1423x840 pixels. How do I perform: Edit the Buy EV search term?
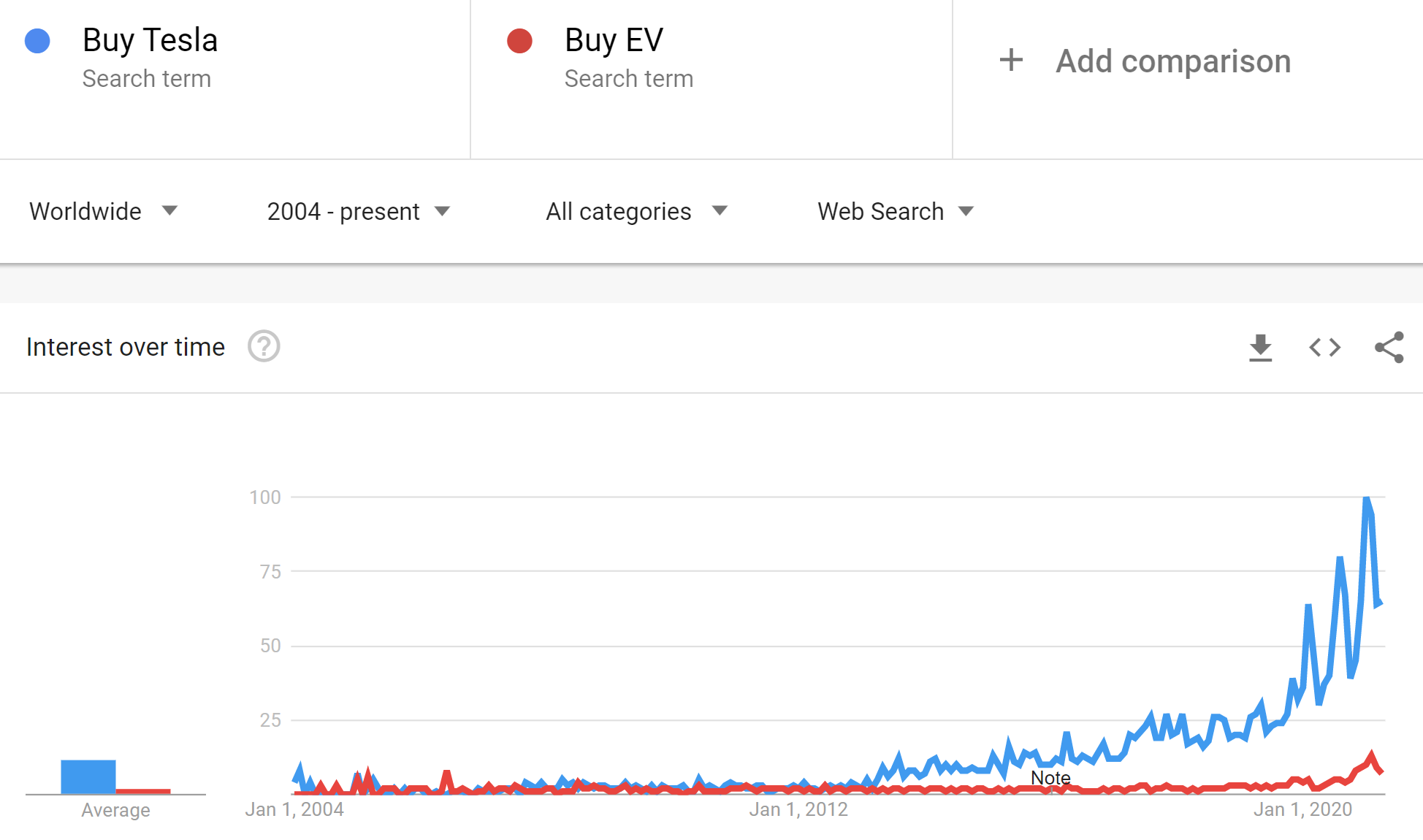point(614,41)
